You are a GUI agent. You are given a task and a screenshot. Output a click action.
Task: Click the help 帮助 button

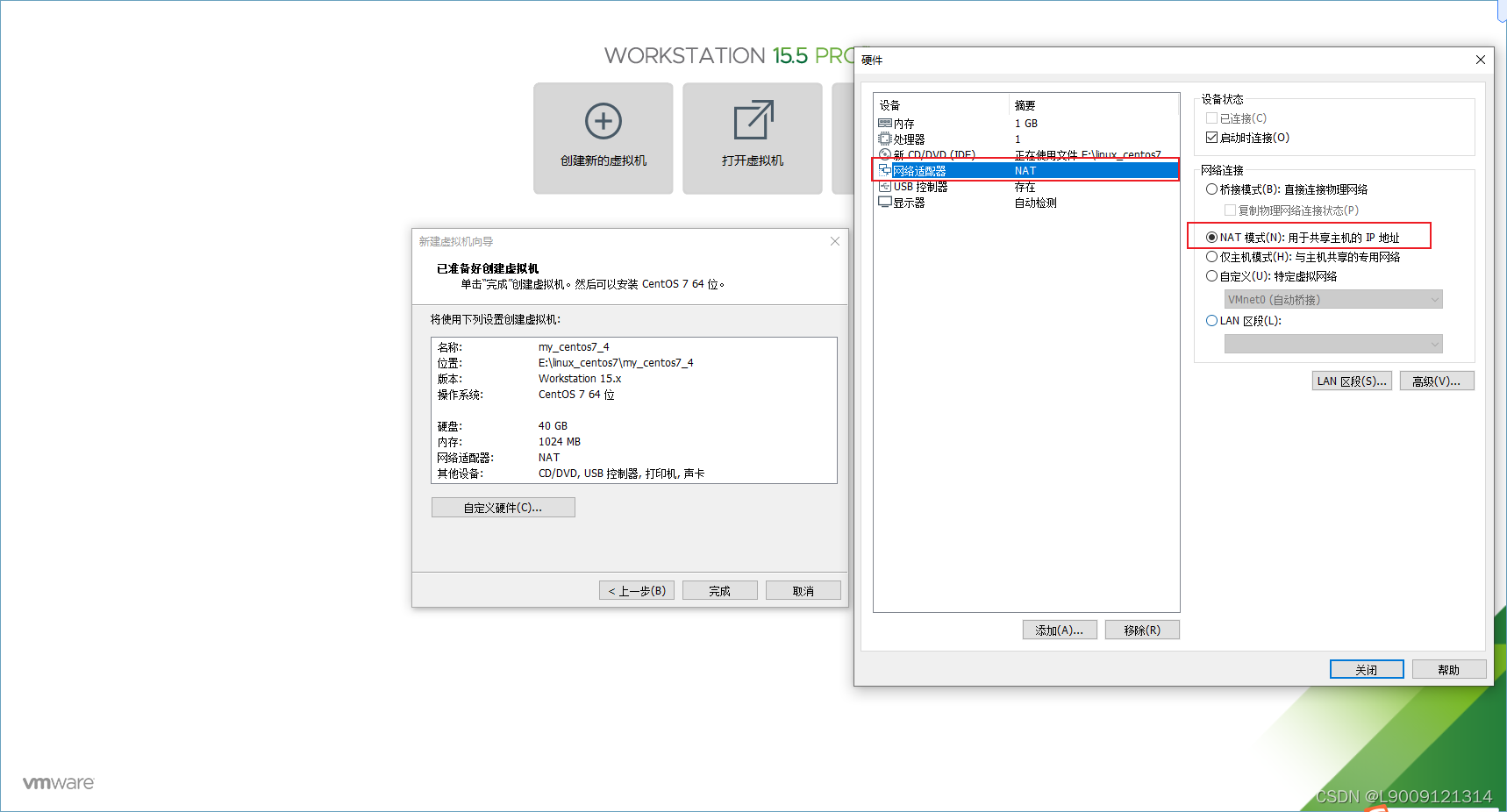click(x=1449, y=670)
